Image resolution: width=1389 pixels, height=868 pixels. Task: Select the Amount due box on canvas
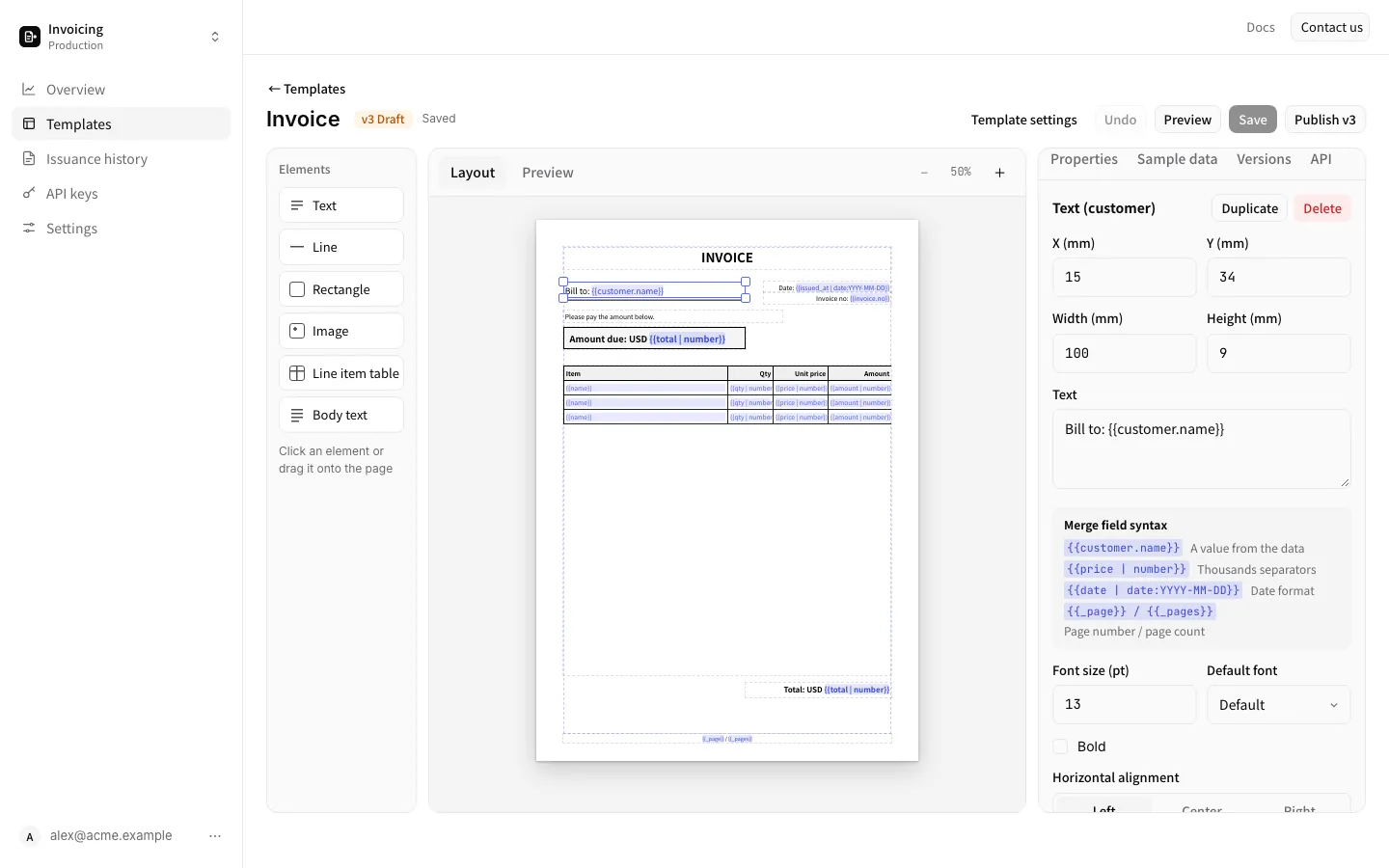coord(654,339)
